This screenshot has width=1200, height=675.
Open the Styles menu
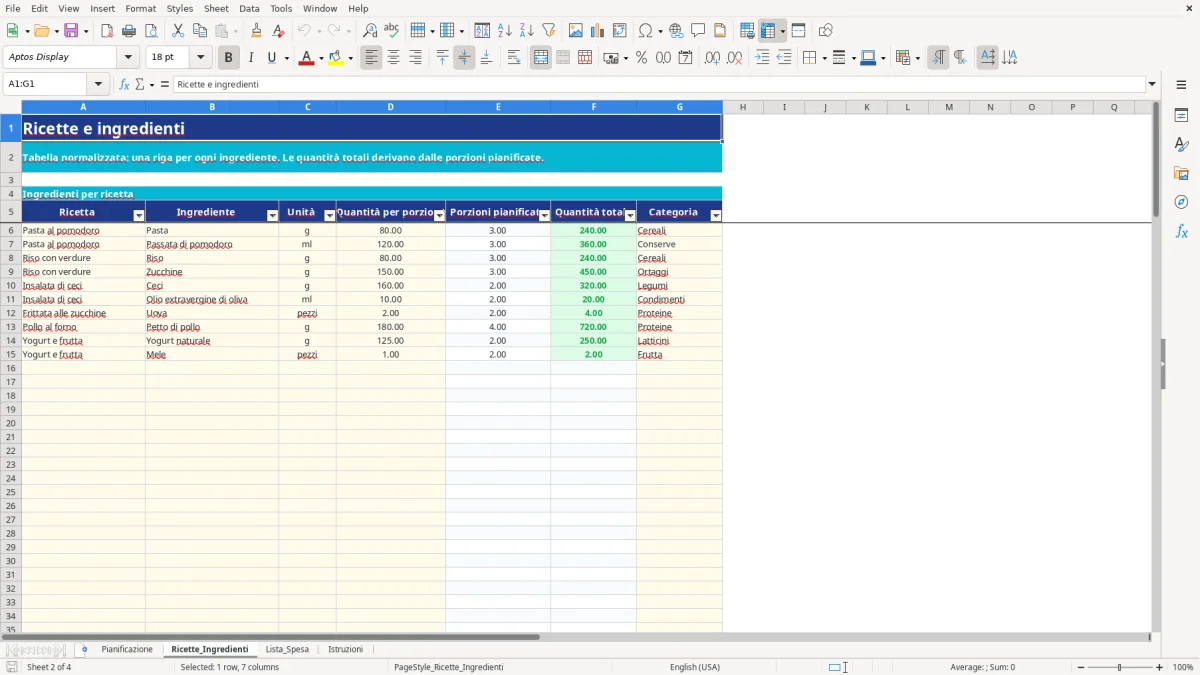coord(180,8)
